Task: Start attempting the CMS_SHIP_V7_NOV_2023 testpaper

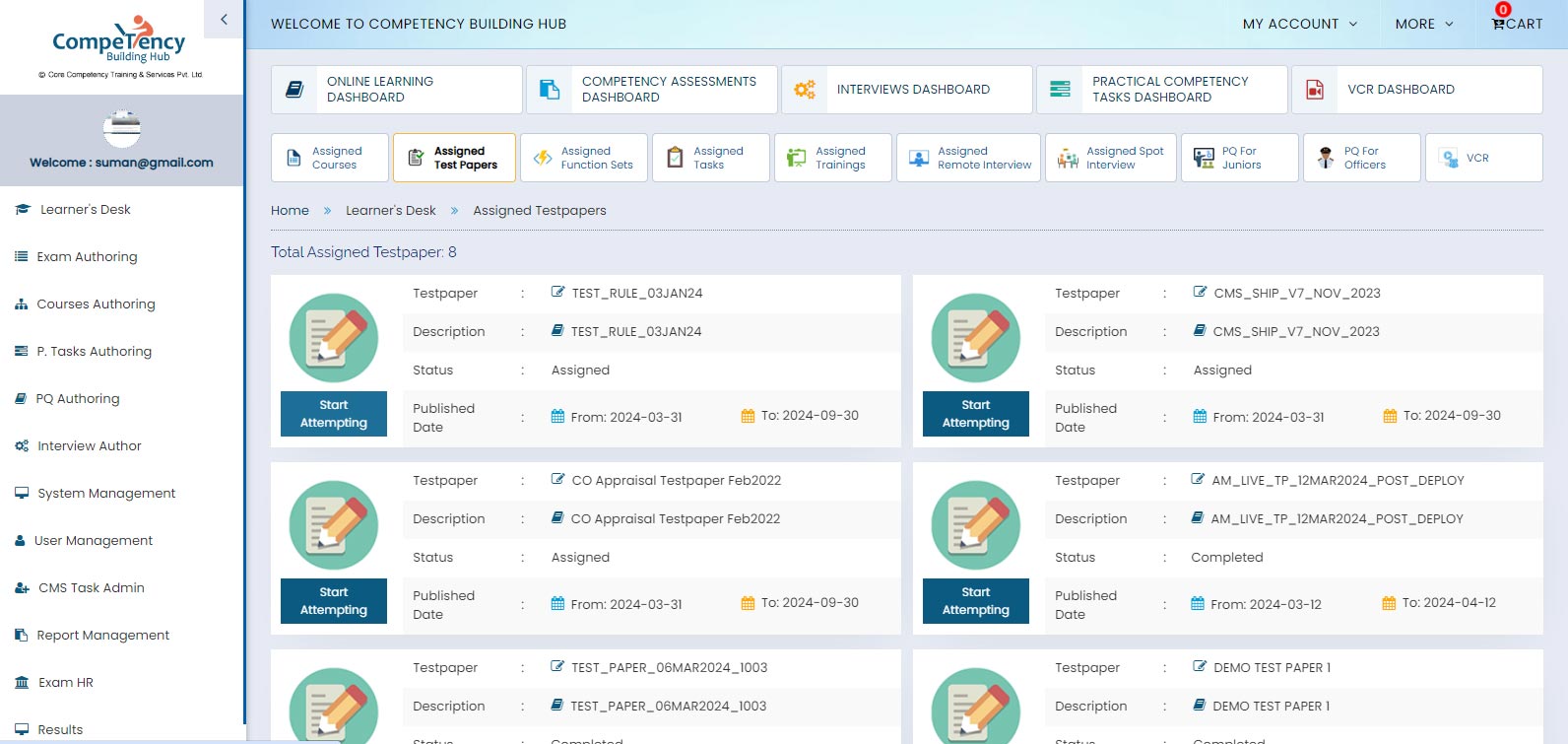Action: coord(976,414)
